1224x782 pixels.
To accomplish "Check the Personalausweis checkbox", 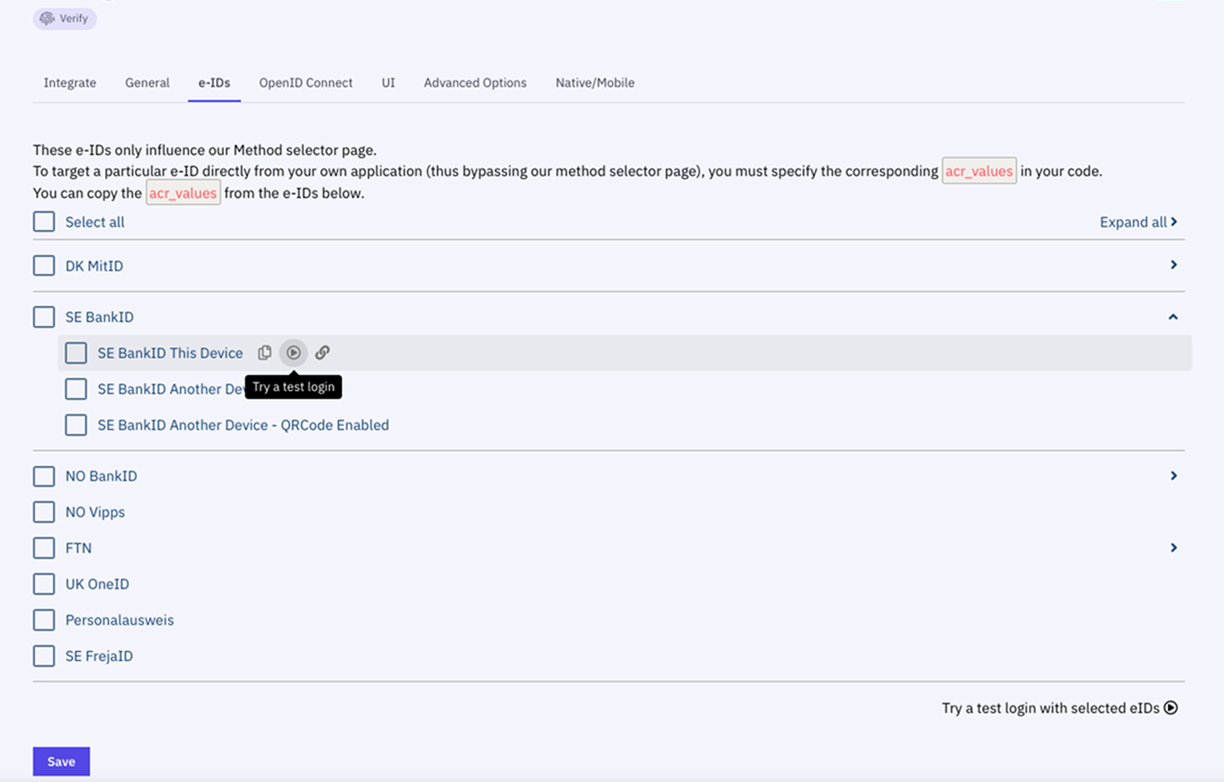I will (43, 619).
